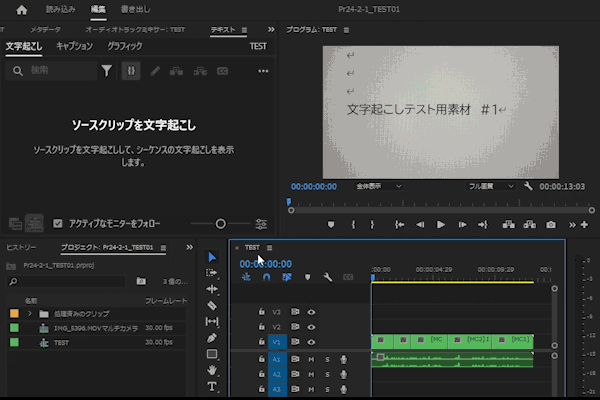Mute the A1 audio track

click(x=311, y=359)
